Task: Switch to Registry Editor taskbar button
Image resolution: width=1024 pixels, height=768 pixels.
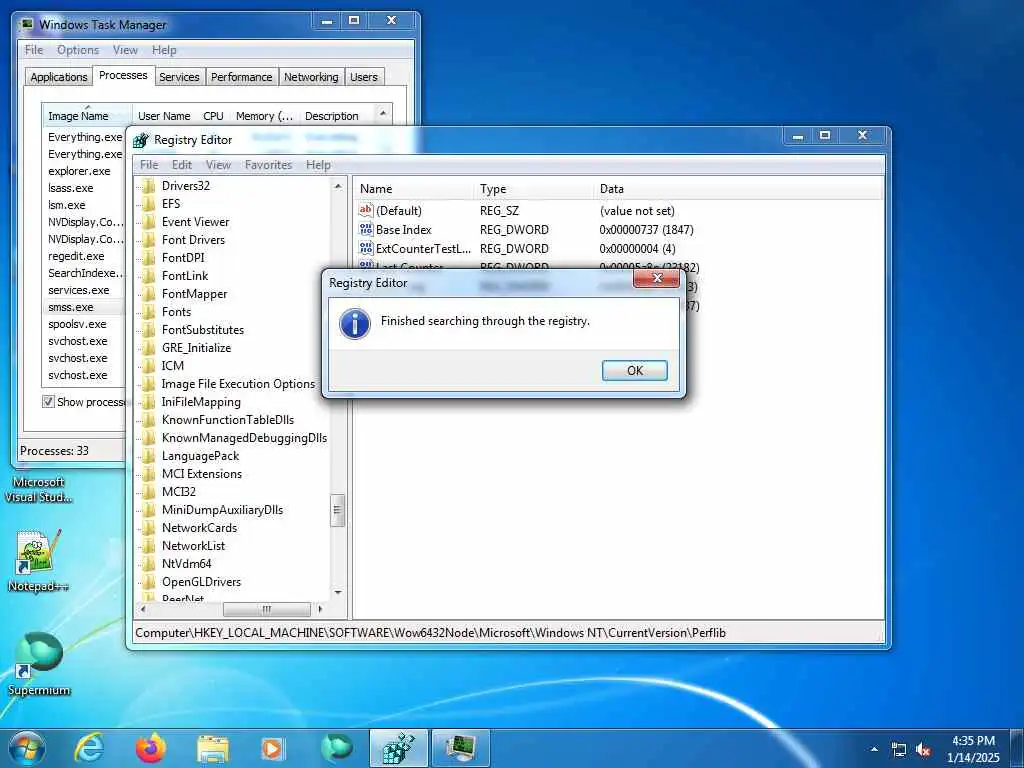Action: click(398, 748)
